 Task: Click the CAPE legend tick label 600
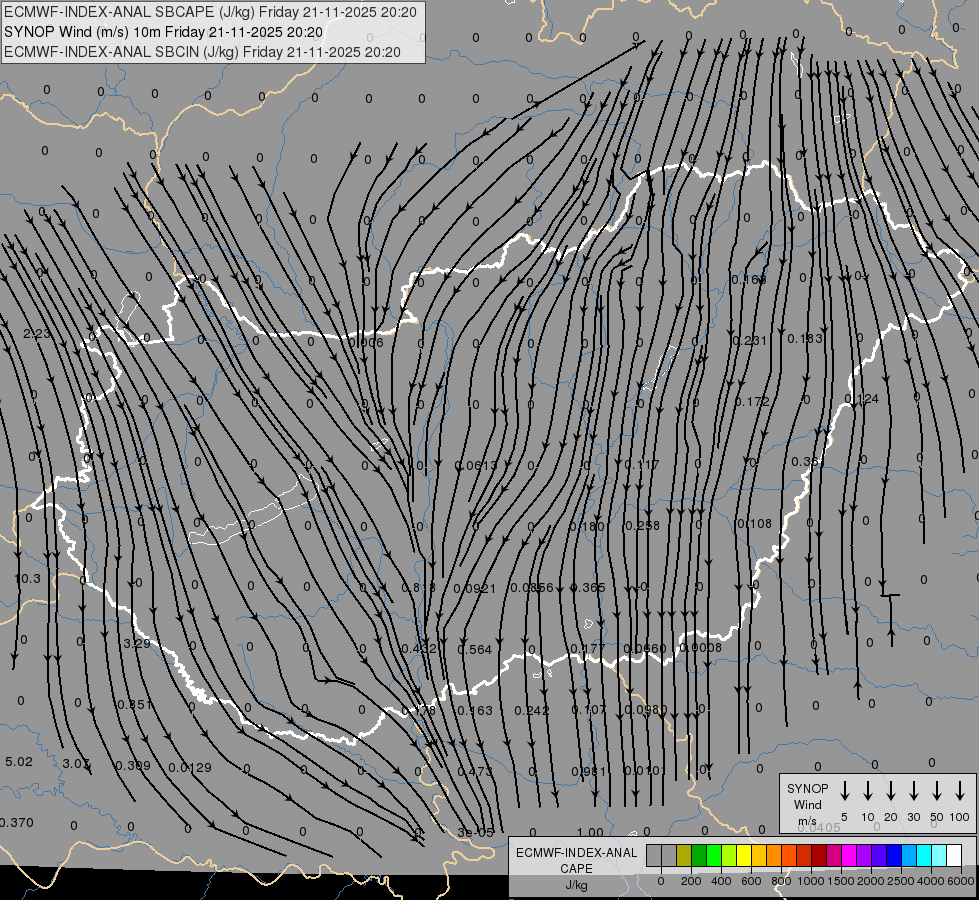(x=750, y=881)
